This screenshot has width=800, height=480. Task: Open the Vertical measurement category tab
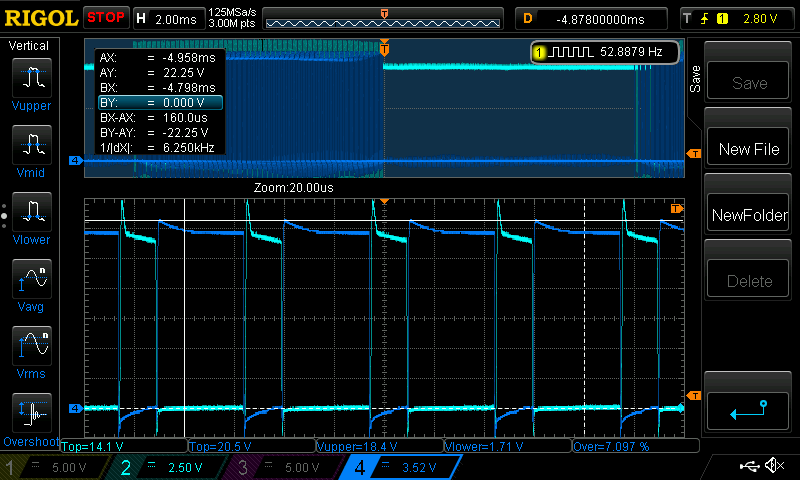pyautogui.click(x=29, y=46)
